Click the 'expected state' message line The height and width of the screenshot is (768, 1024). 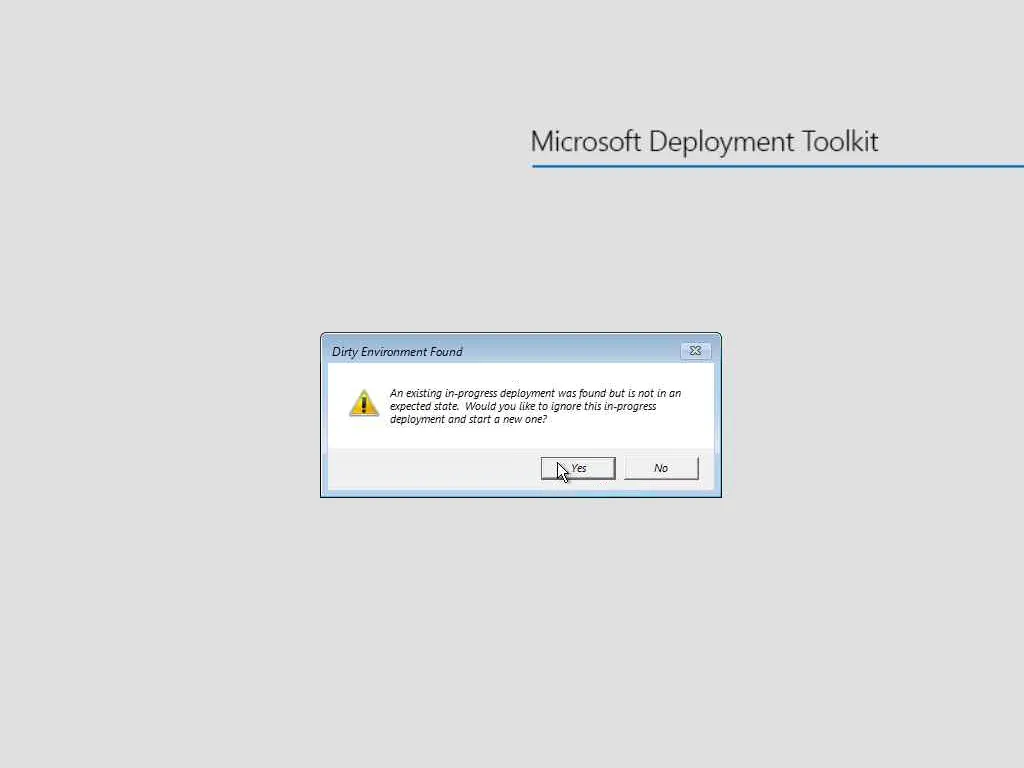(x=523, y=406)
